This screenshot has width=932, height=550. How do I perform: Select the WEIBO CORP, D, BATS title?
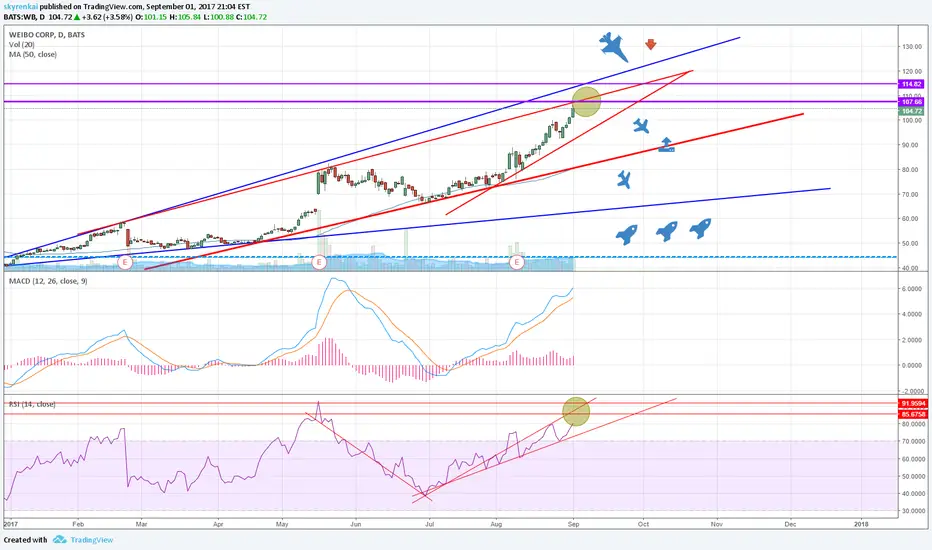point(47,35)
